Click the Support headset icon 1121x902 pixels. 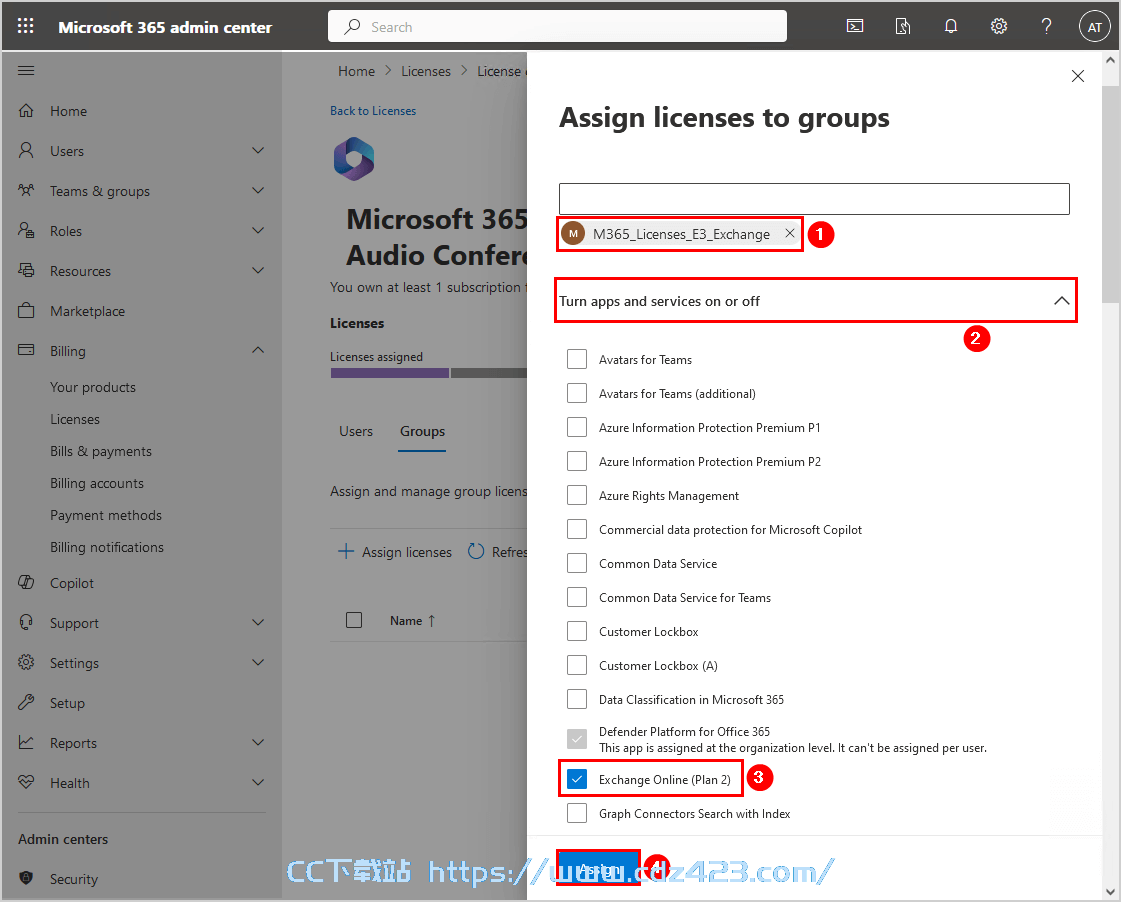tap(26, 623)
